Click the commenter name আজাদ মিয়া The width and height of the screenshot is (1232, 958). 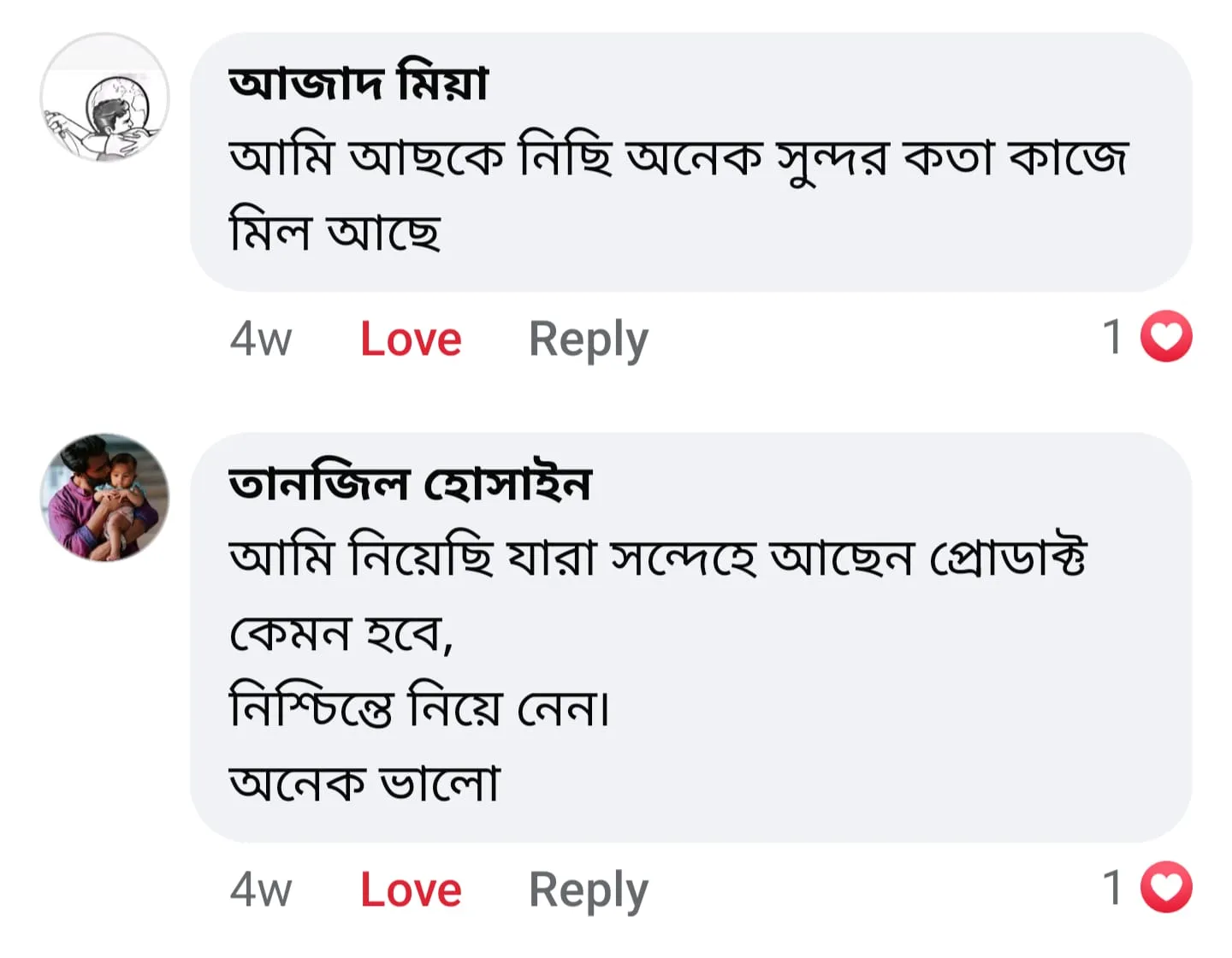(358, 83)
